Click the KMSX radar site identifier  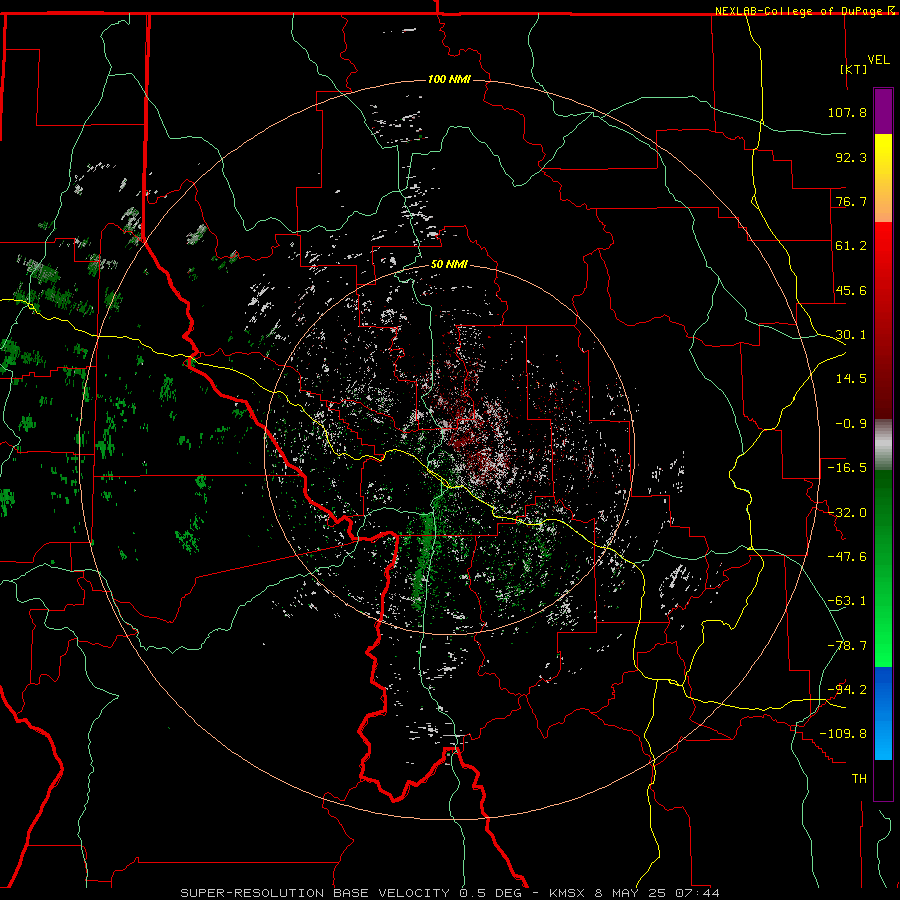(x=568, y=893)
